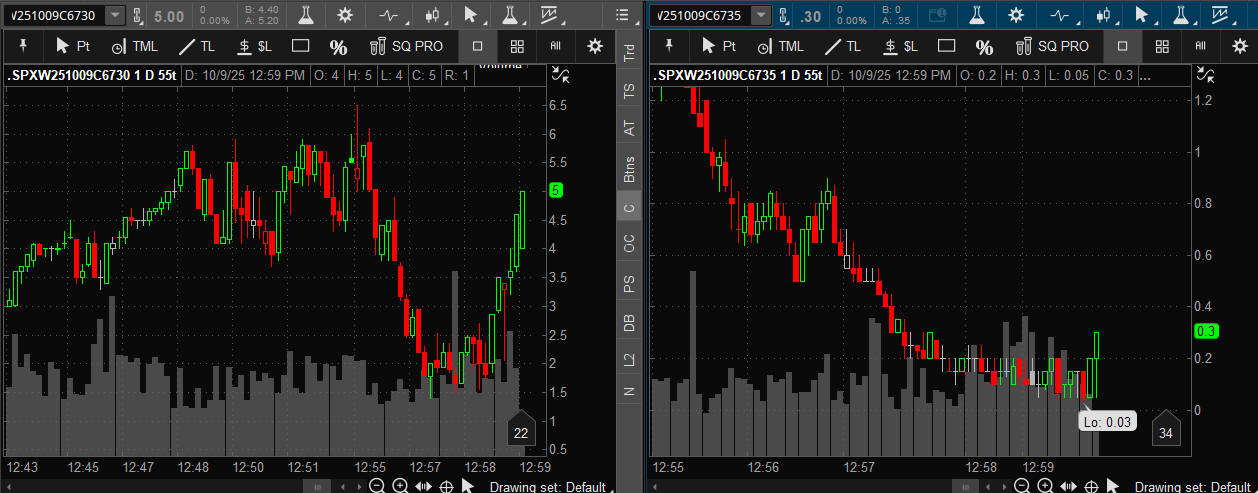Viewport: 1258px width, 493px height.
Task: Switch to the L2 sidebar tab
Action: pyautogui.click(x=629, y=358)
